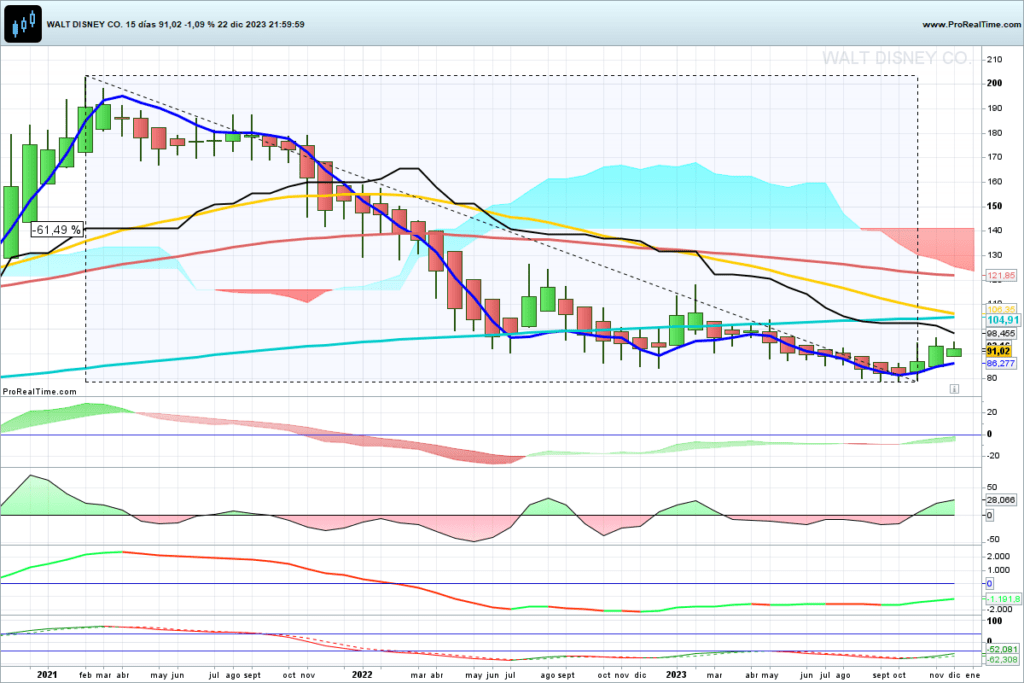Click the 2021 year label on time axis
The image size is (1024, 683).
coord(47,675)
